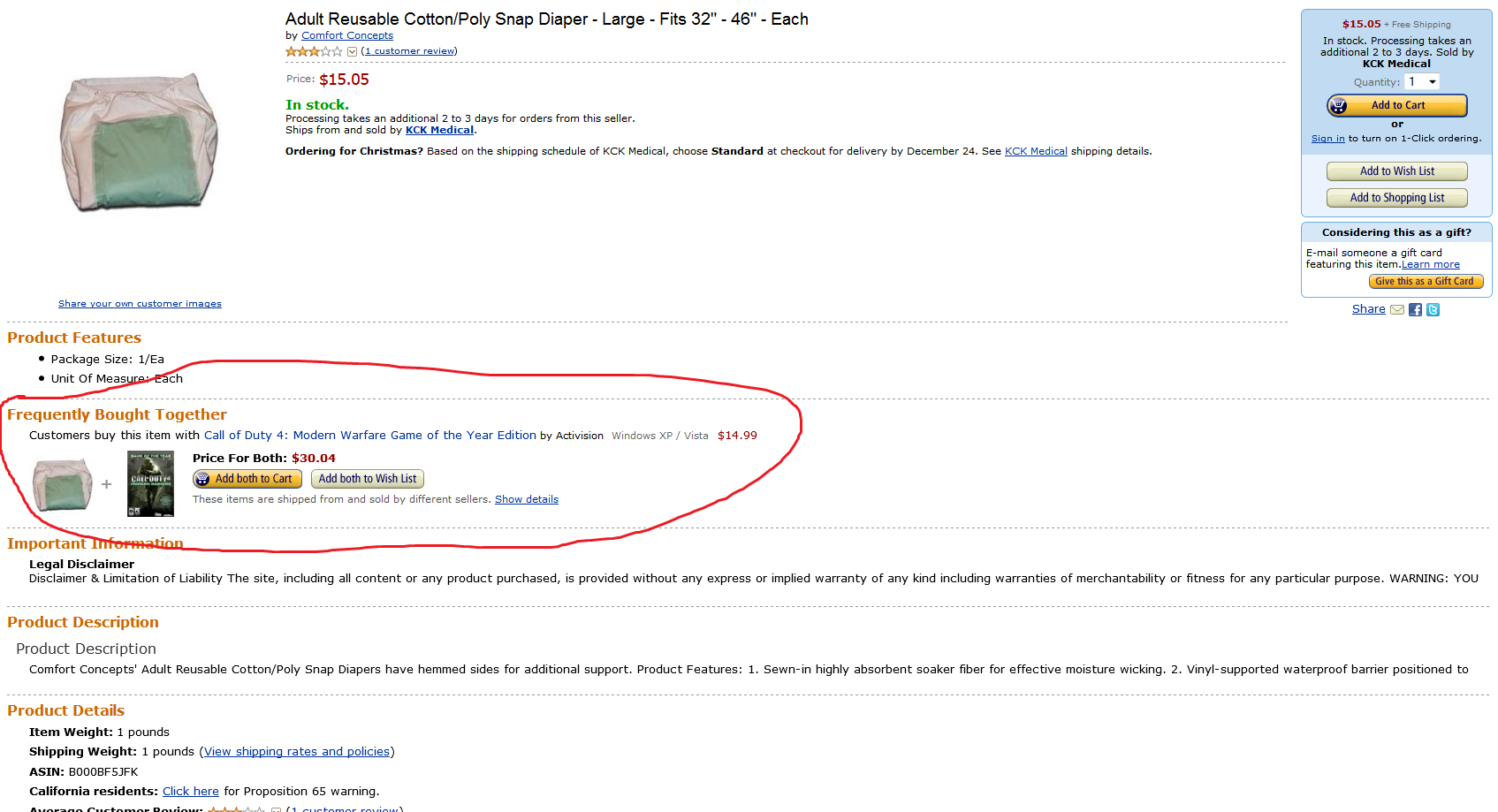Viewport: 1498px width, 812px height.
Task: Click Learn more about gift cards
Action: point(1430,264)
